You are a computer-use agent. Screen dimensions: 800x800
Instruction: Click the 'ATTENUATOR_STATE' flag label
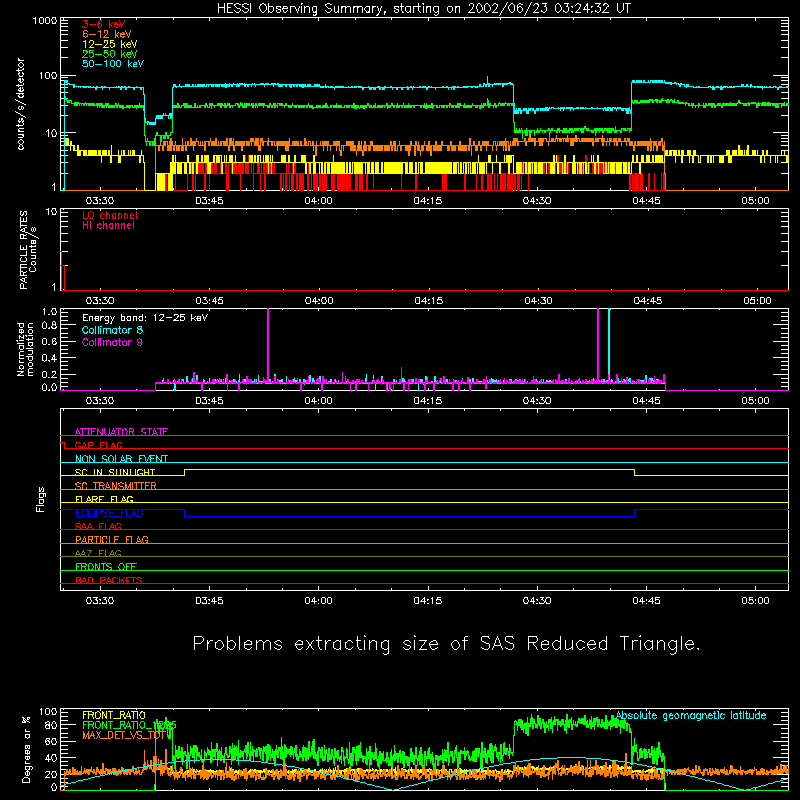point(121,432)
